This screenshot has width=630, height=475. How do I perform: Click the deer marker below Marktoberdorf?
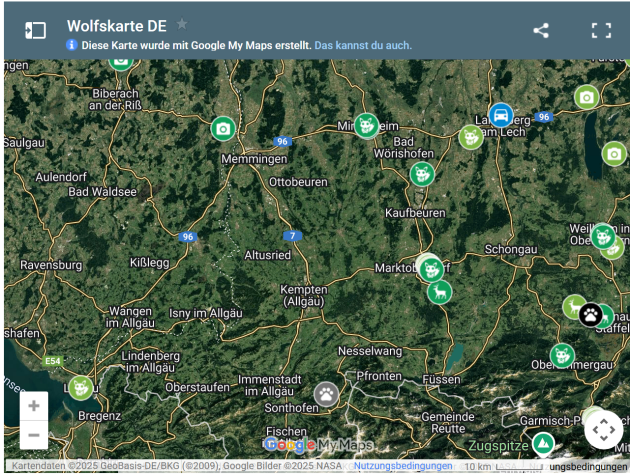pyautogui.click(x=439, y=292)
